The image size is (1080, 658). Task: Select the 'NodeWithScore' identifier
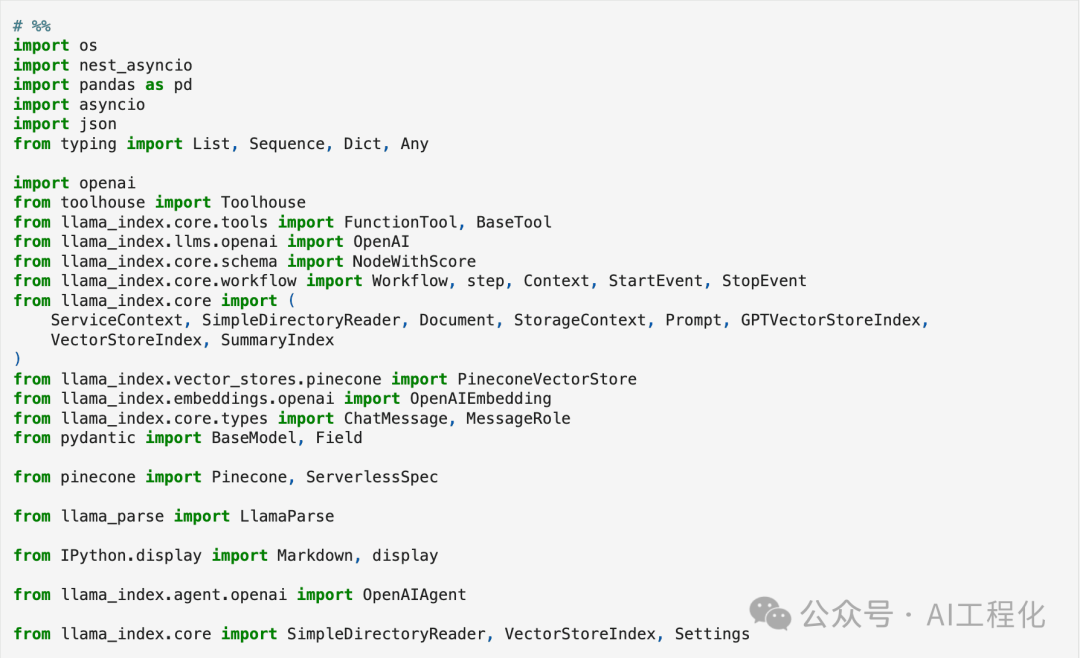[x=414, y=262]
